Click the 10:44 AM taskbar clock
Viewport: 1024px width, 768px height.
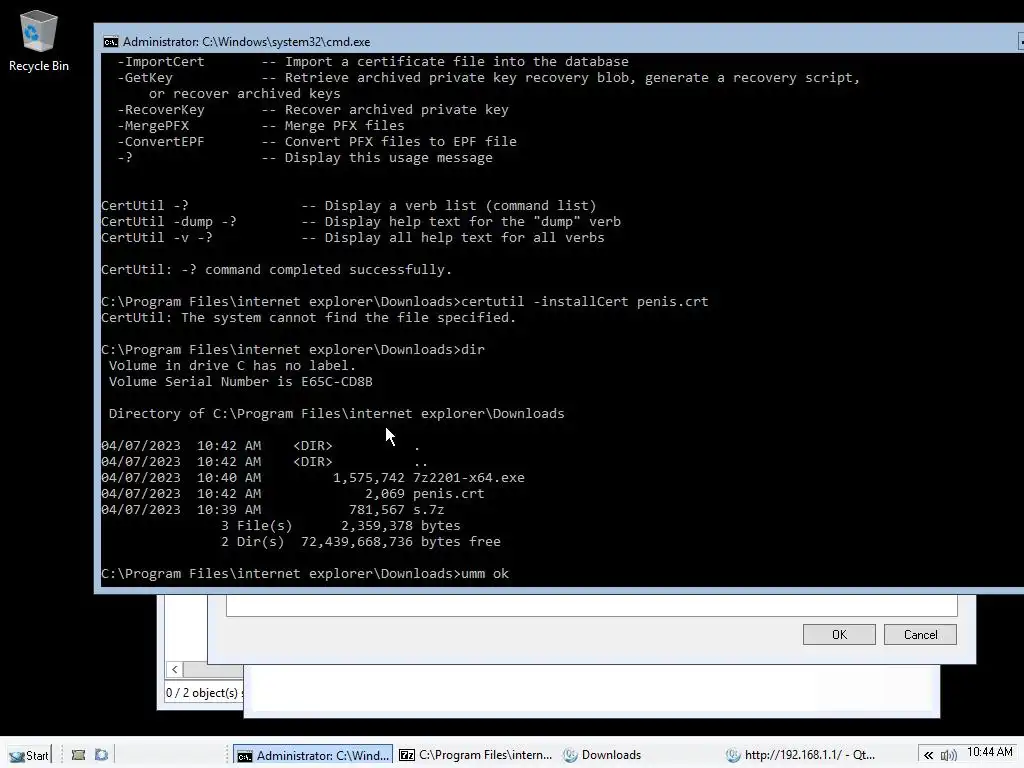(x=990, y=752)
